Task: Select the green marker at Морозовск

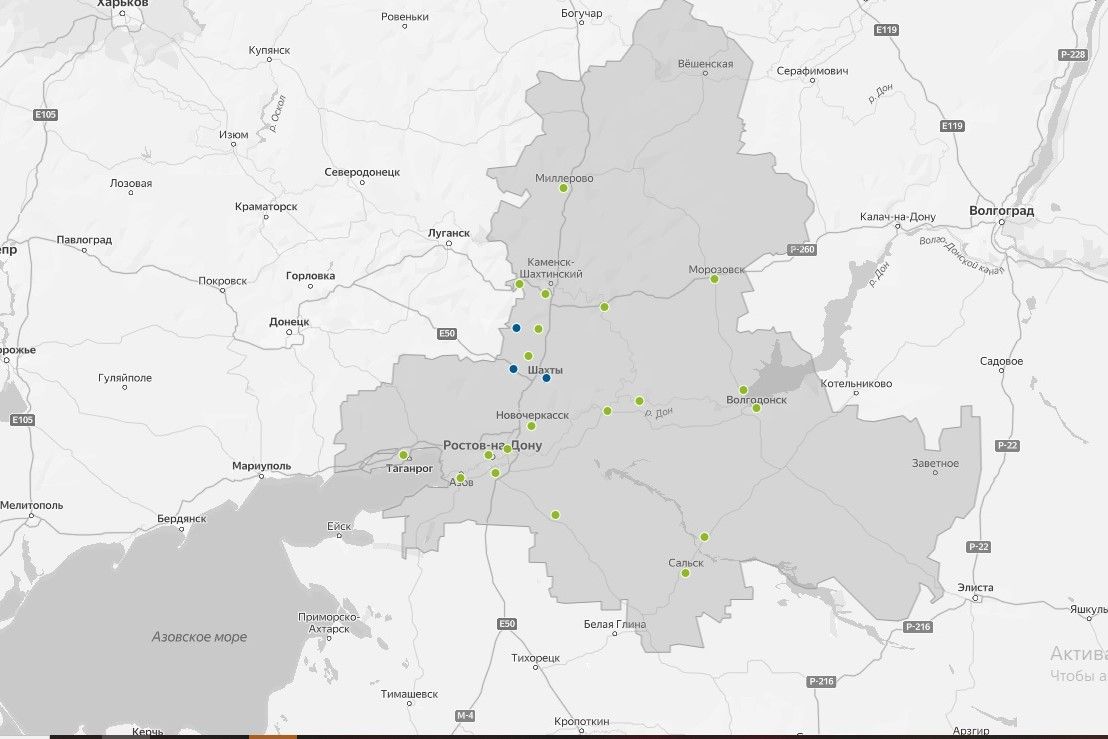Action: (x=714, y=279)
